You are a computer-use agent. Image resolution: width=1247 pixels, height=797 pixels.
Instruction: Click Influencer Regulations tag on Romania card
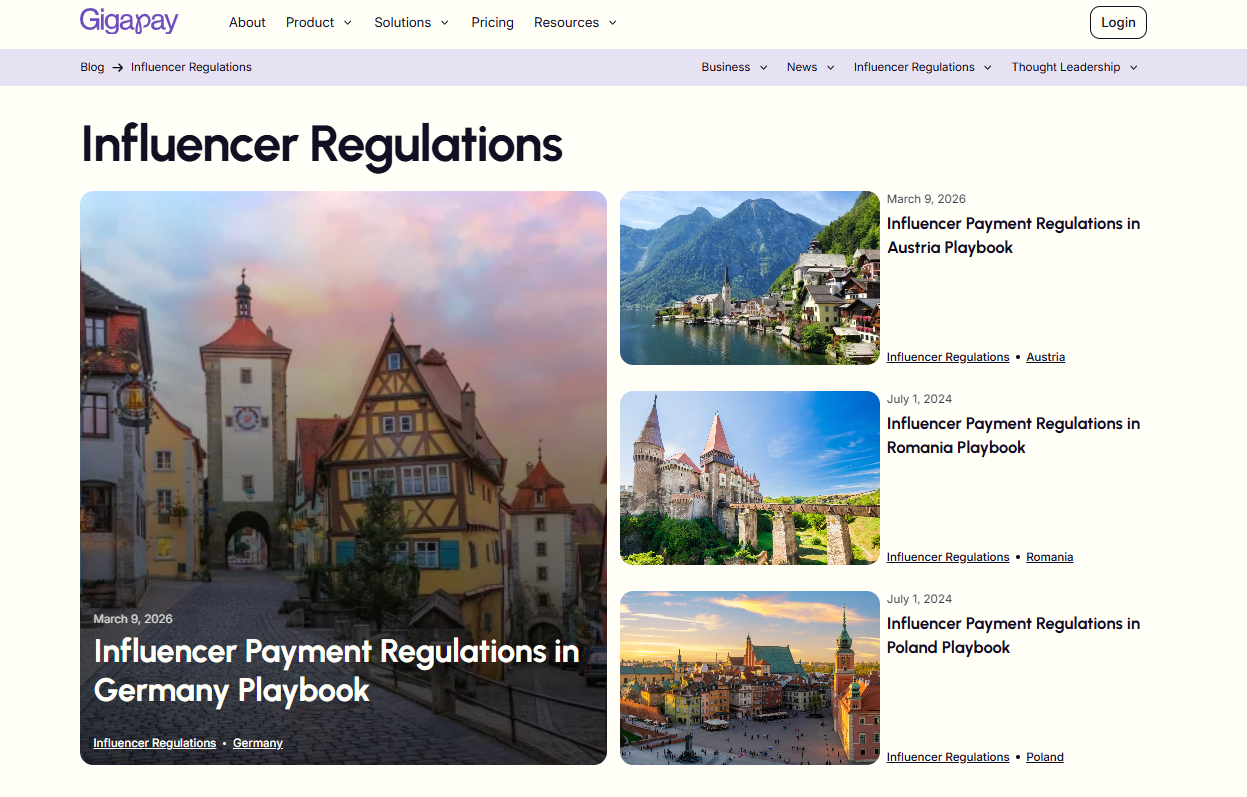pyautogui.click(x=948, y=557)
